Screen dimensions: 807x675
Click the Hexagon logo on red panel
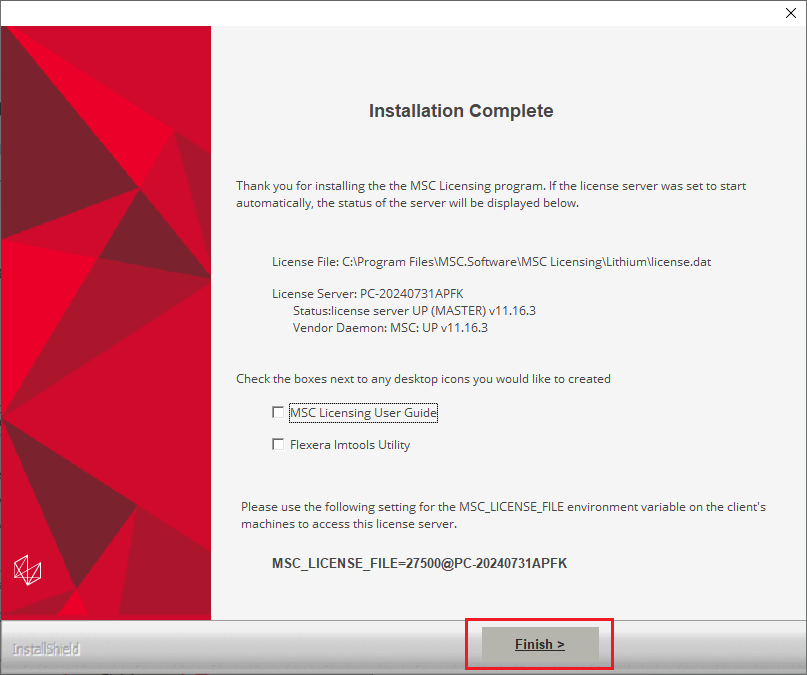(27, 570)
